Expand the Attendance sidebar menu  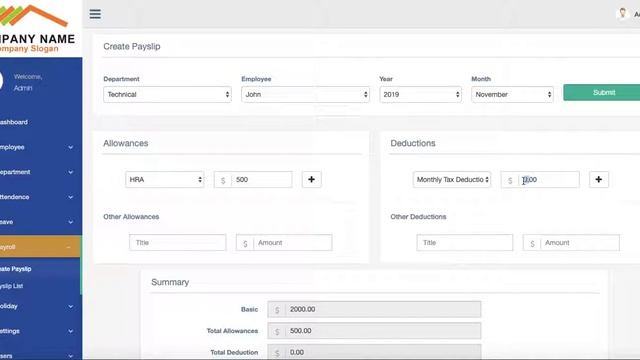tap(40, 197)
